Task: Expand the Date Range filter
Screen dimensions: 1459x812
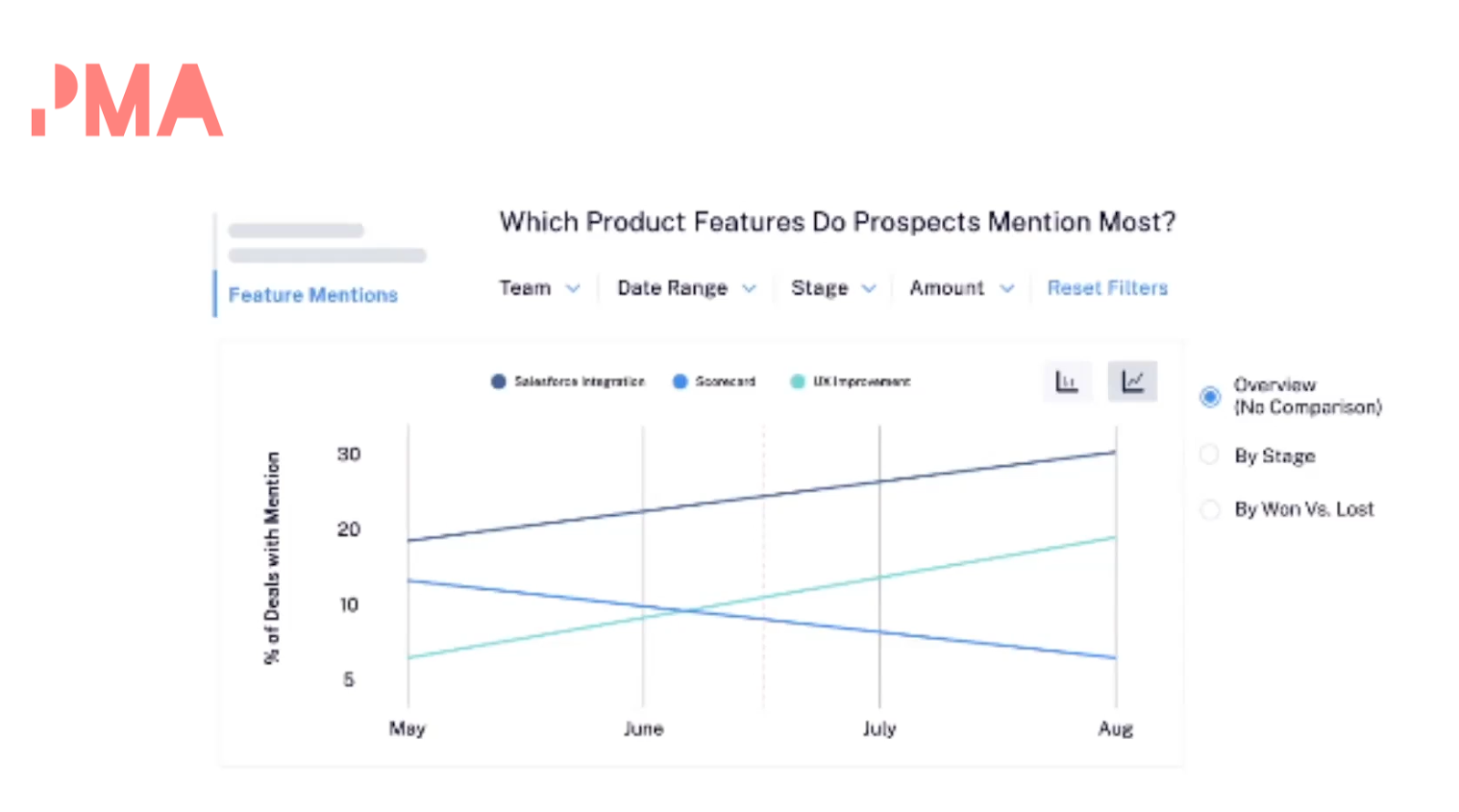Action: point(687,288)
